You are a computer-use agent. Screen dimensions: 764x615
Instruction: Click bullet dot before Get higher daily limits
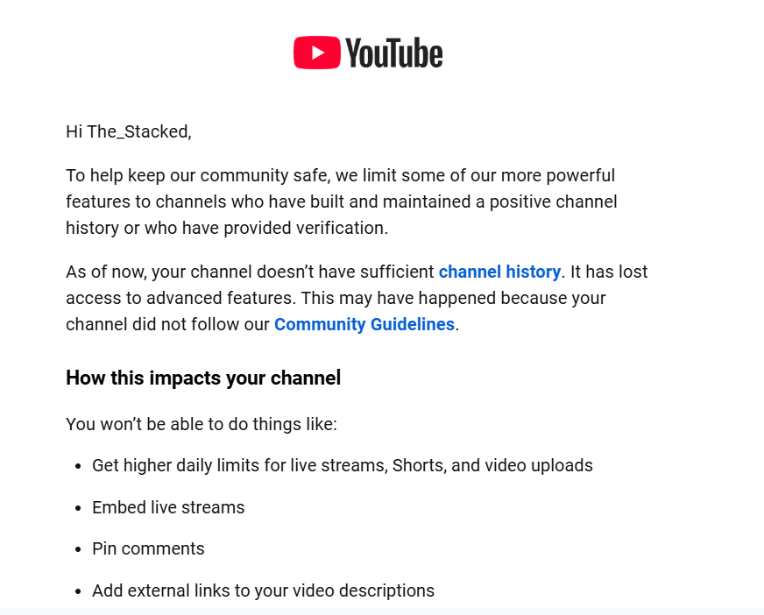point(78,466)
